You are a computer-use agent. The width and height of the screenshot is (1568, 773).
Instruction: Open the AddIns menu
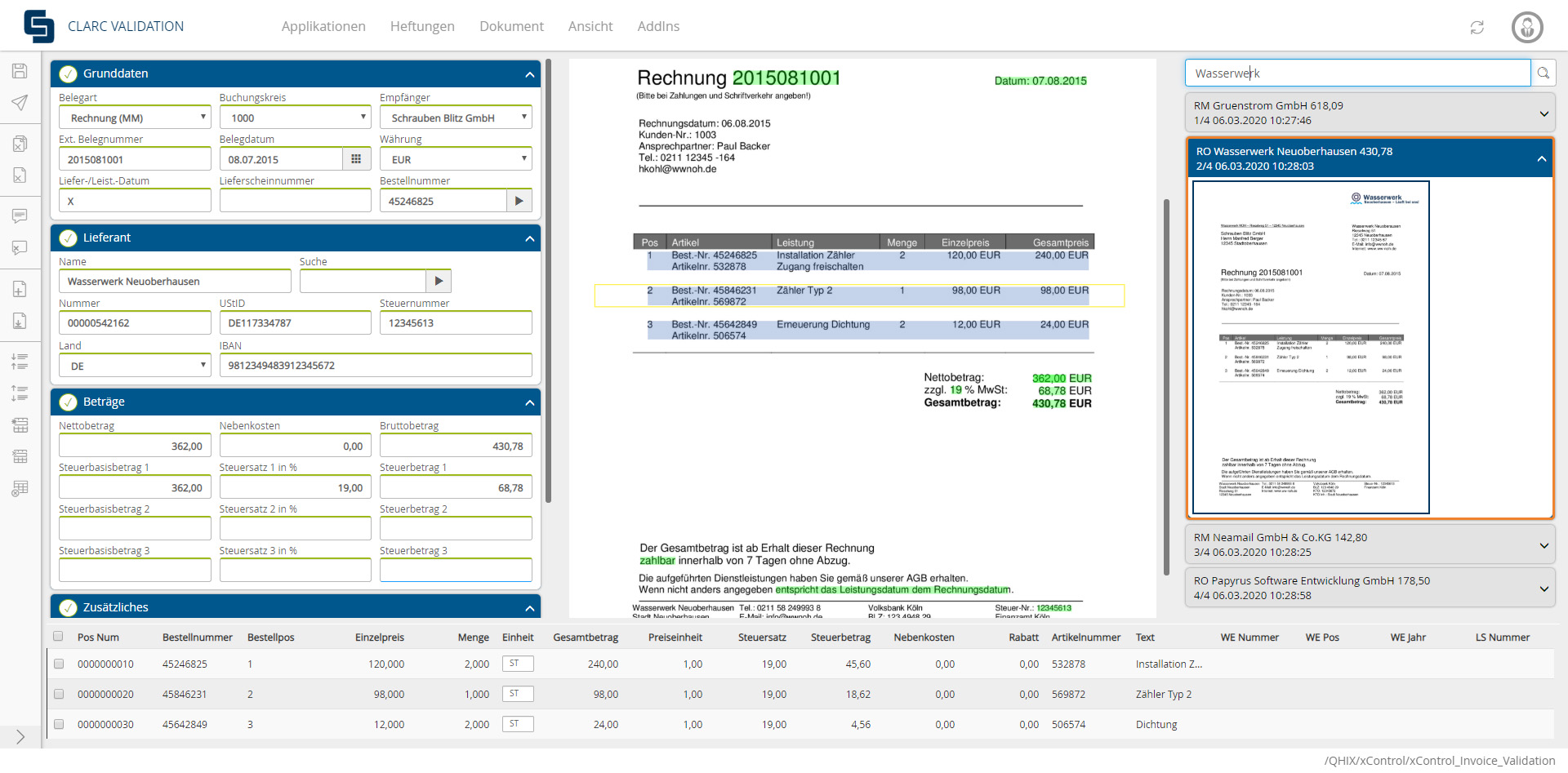658,26
